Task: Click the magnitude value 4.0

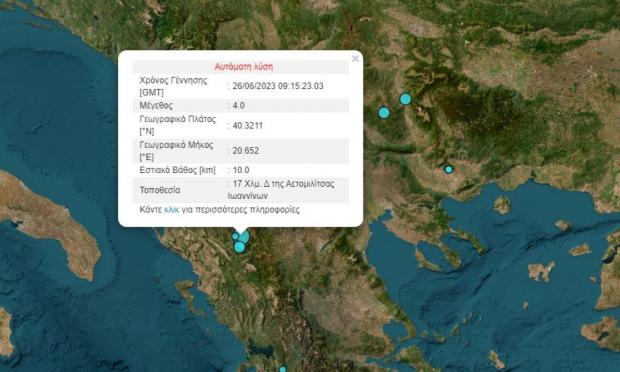Action: (x=238, y=106)
